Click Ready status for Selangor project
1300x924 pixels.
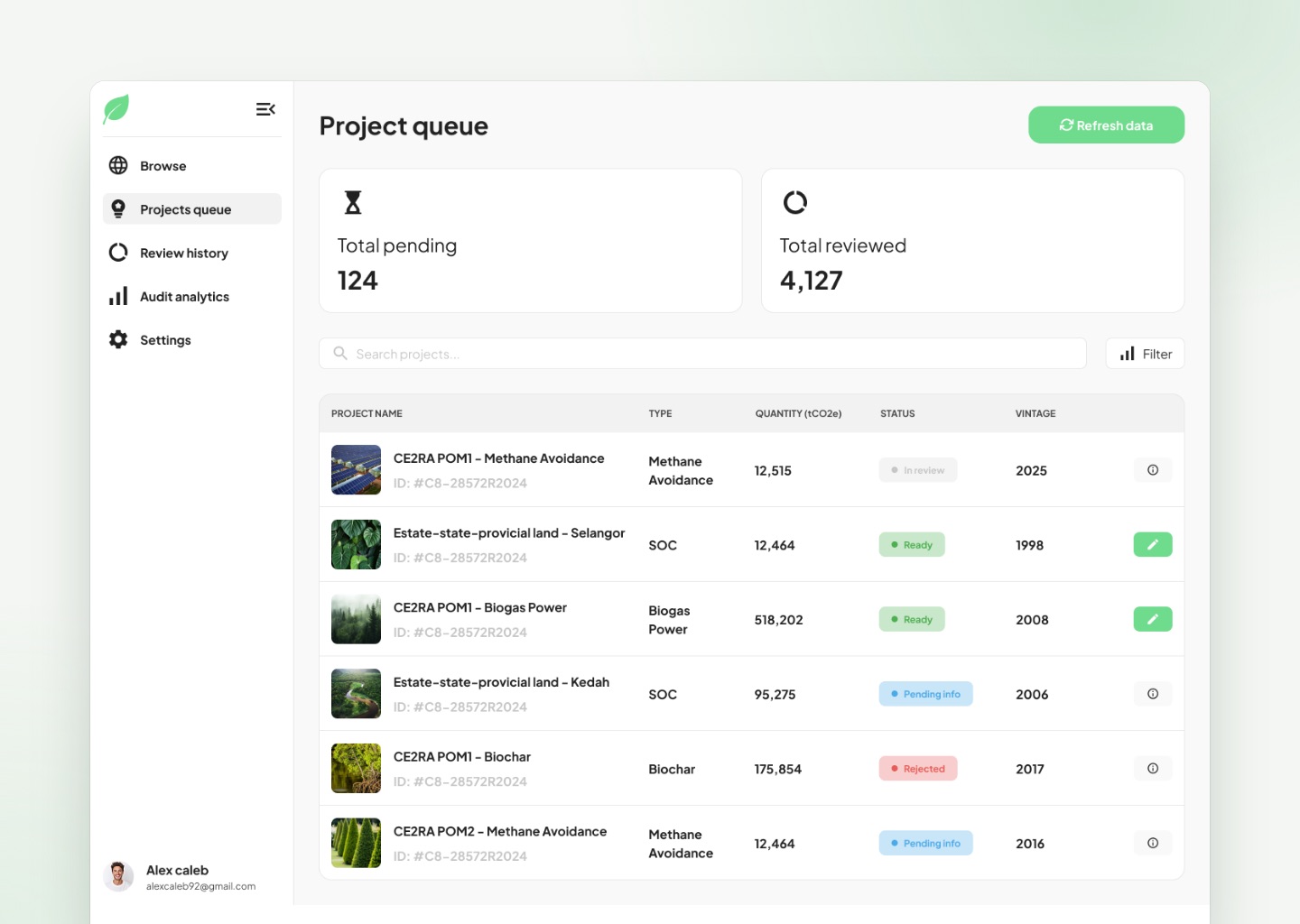[912, 545]
